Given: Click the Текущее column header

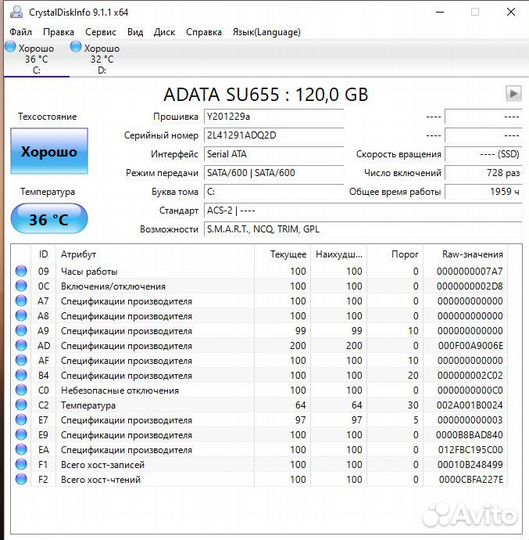Looking at the screenshot, I should click(x=283, y=255).
